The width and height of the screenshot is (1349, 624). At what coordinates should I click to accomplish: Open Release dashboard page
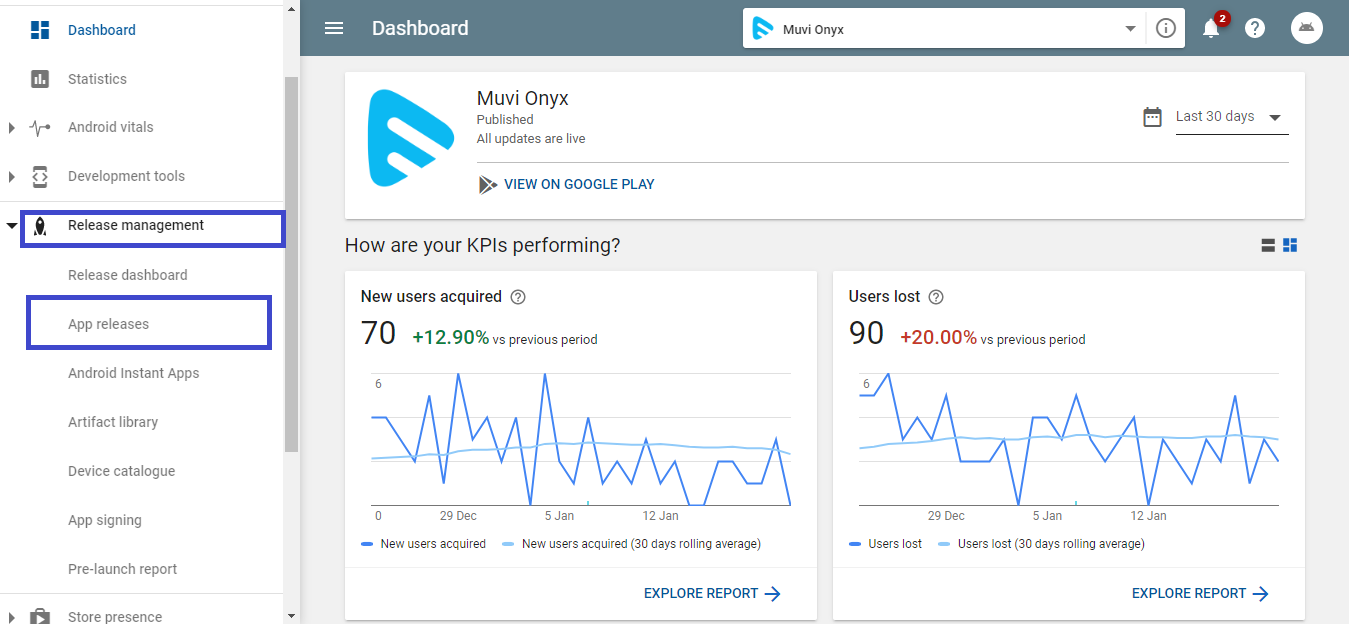coord(128,275)
